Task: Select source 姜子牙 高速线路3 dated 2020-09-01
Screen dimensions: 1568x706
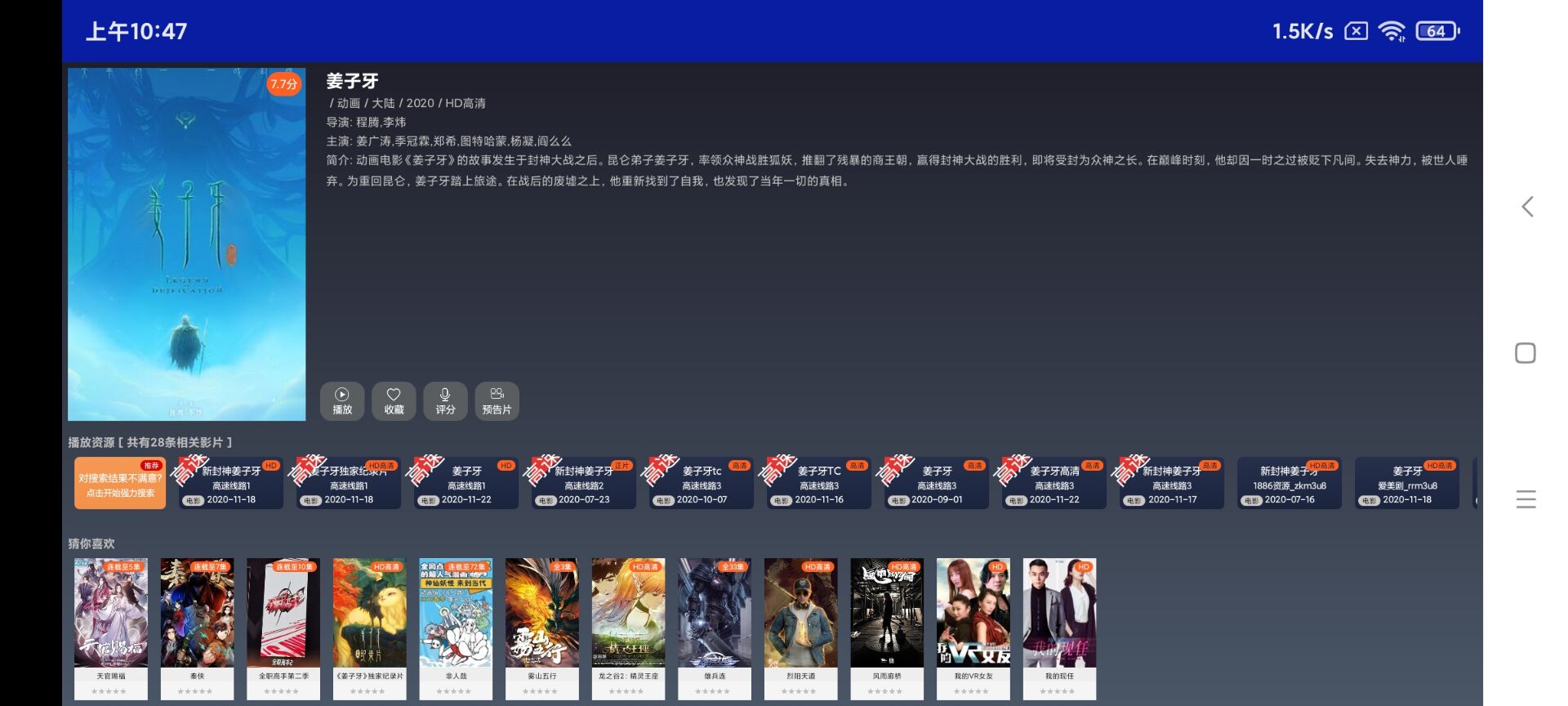Action: 937,484
